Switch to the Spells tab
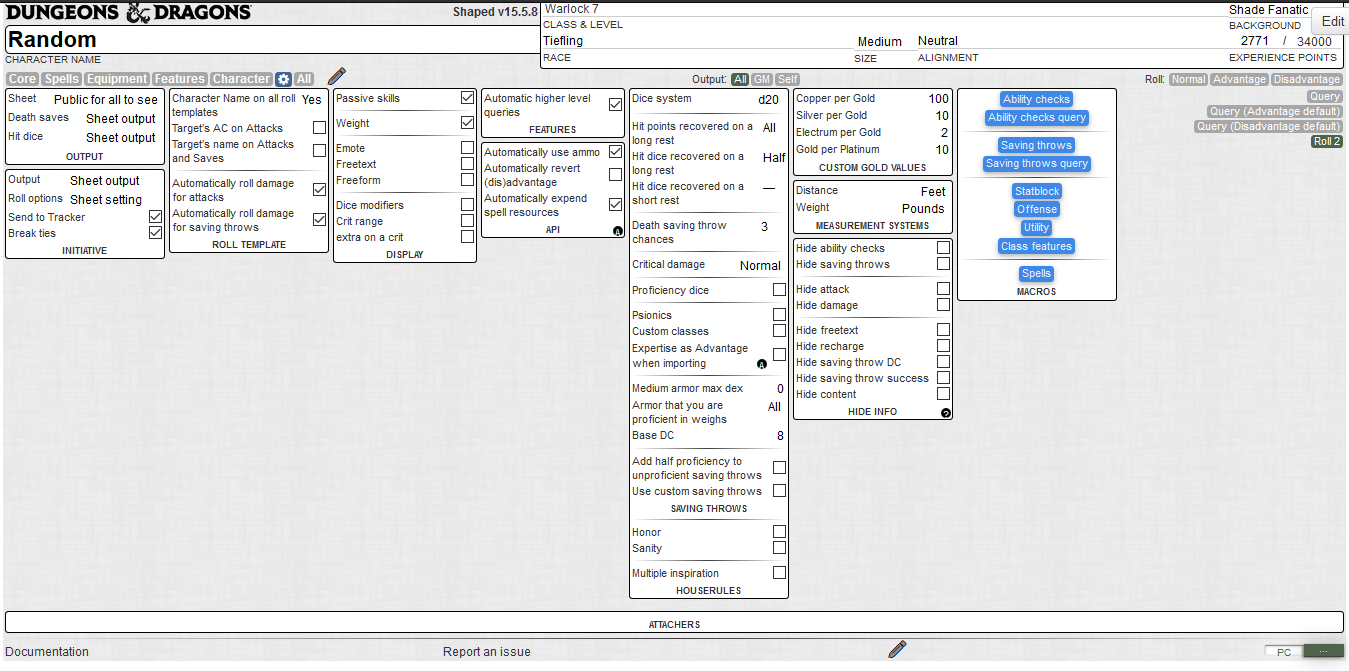The width and height of the screenshot is (1349, 671). [x=62, y=79]
